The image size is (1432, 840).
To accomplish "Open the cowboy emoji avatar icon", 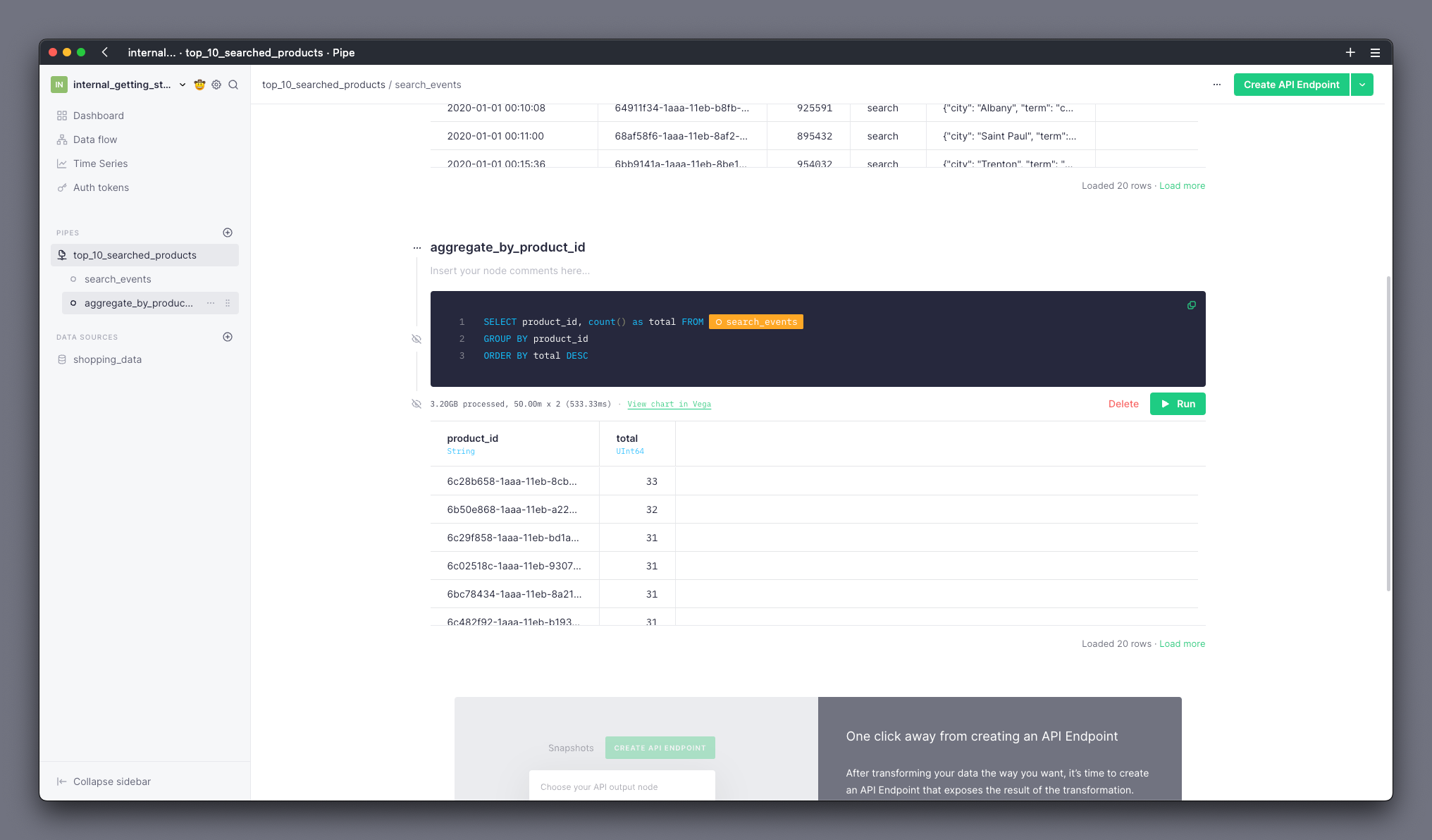I will point(199,85).
